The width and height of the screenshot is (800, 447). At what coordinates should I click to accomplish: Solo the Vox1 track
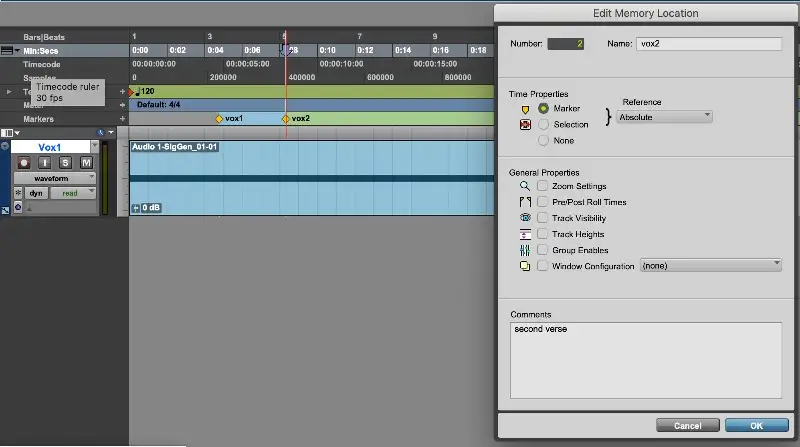click(66, 163)
